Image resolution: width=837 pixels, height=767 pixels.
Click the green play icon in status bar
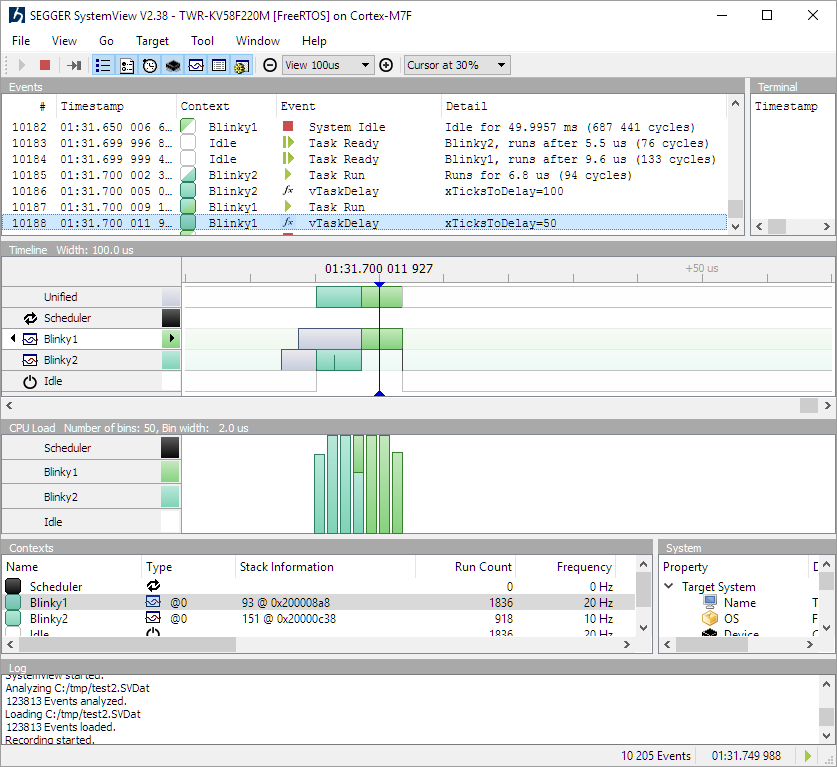pyautogui.click(x=808, y=756)
